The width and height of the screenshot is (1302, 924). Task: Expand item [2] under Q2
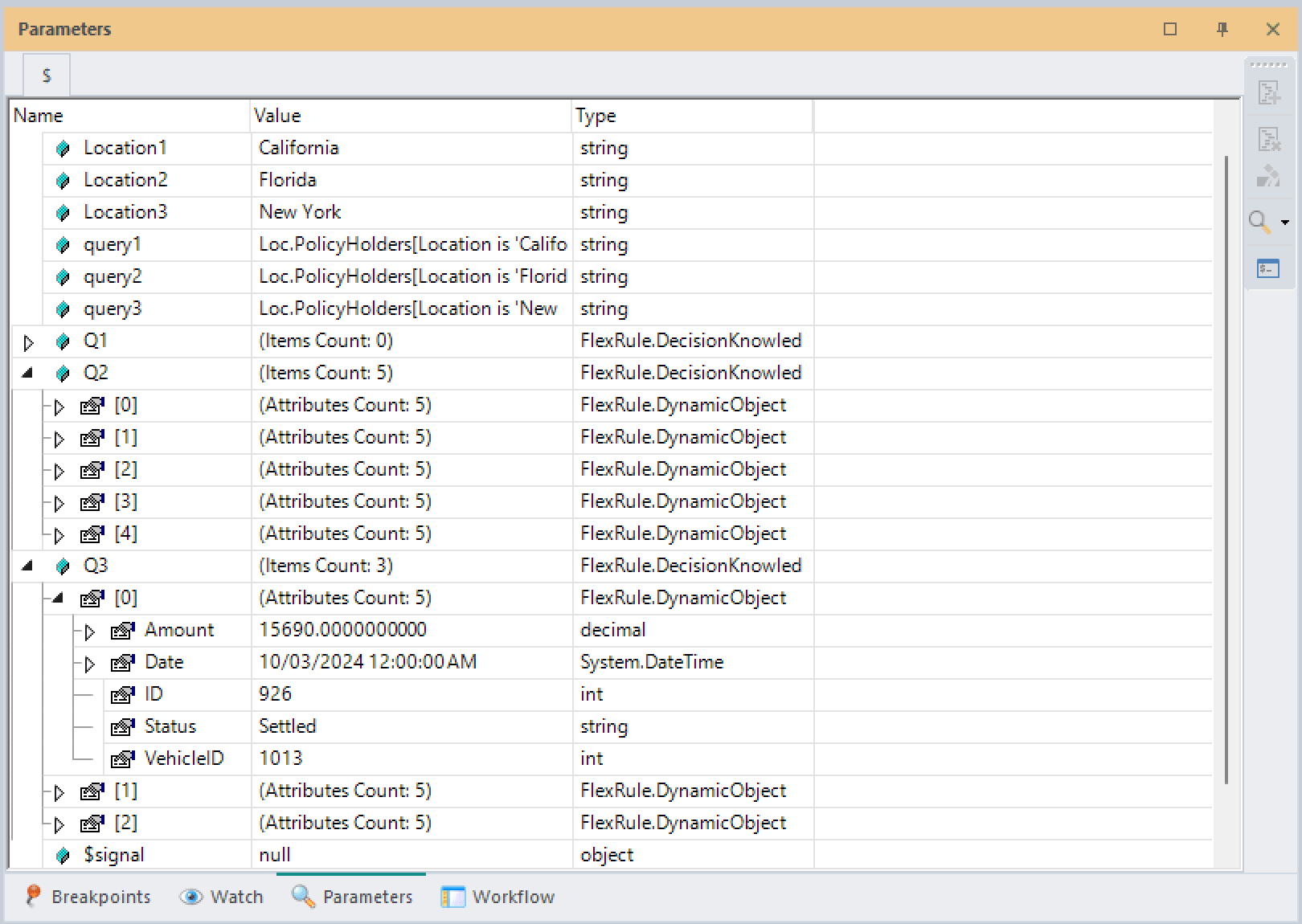point(59,471)
